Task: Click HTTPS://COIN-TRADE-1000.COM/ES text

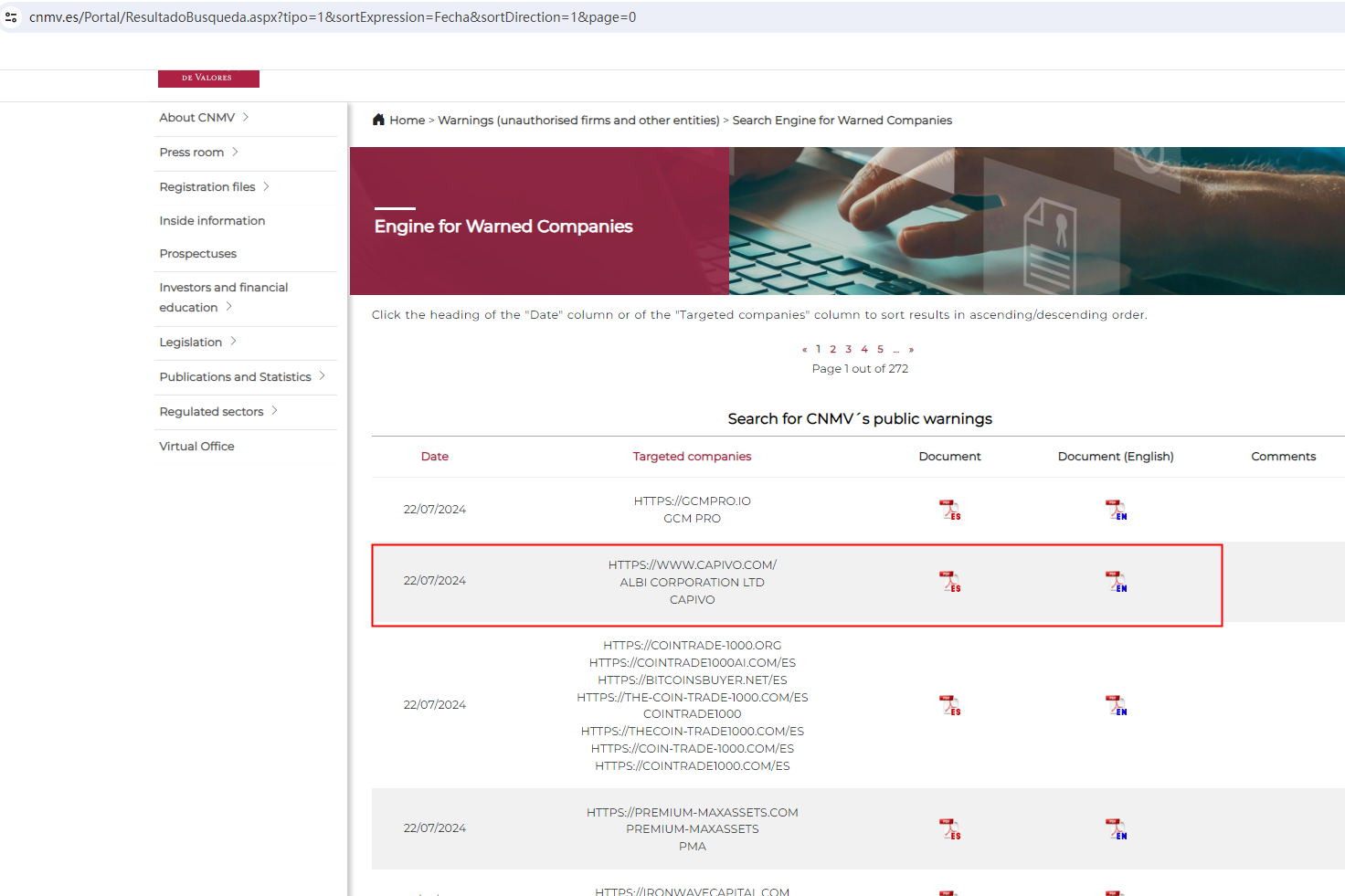Action: tap(693, 749)
